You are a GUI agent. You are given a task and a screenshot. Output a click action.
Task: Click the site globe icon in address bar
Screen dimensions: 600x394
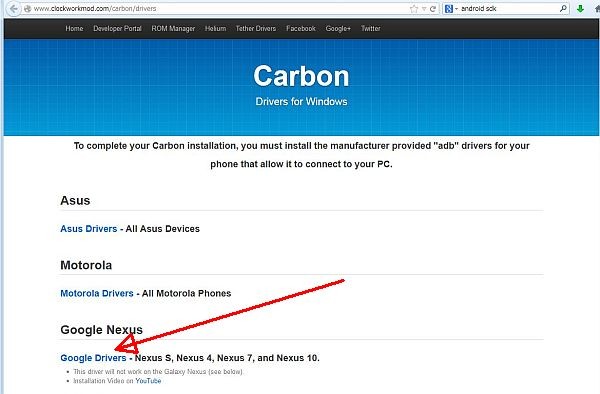(28, 8)
